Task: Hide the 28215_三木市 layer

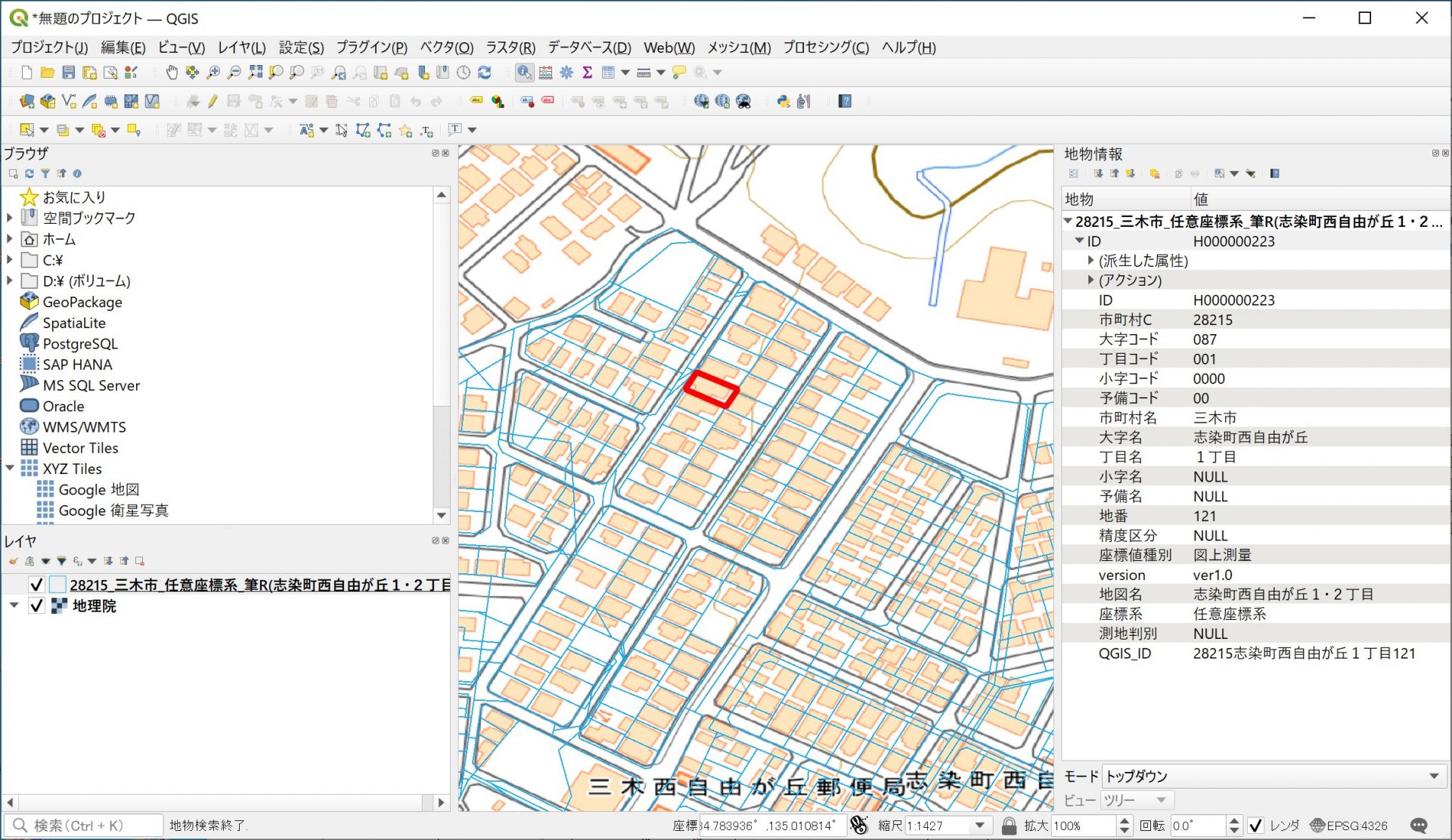Action: click(36, 584)
